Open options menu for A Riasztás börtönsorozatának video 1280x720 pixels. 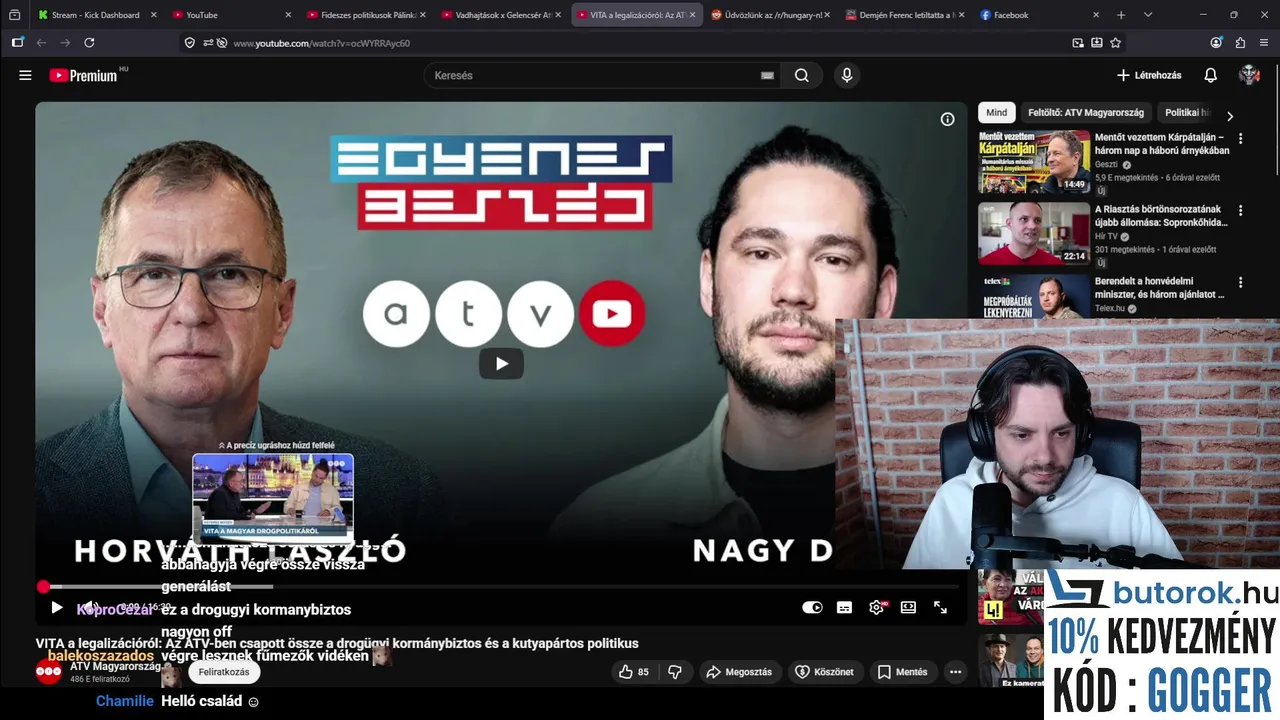point(1240,211)
